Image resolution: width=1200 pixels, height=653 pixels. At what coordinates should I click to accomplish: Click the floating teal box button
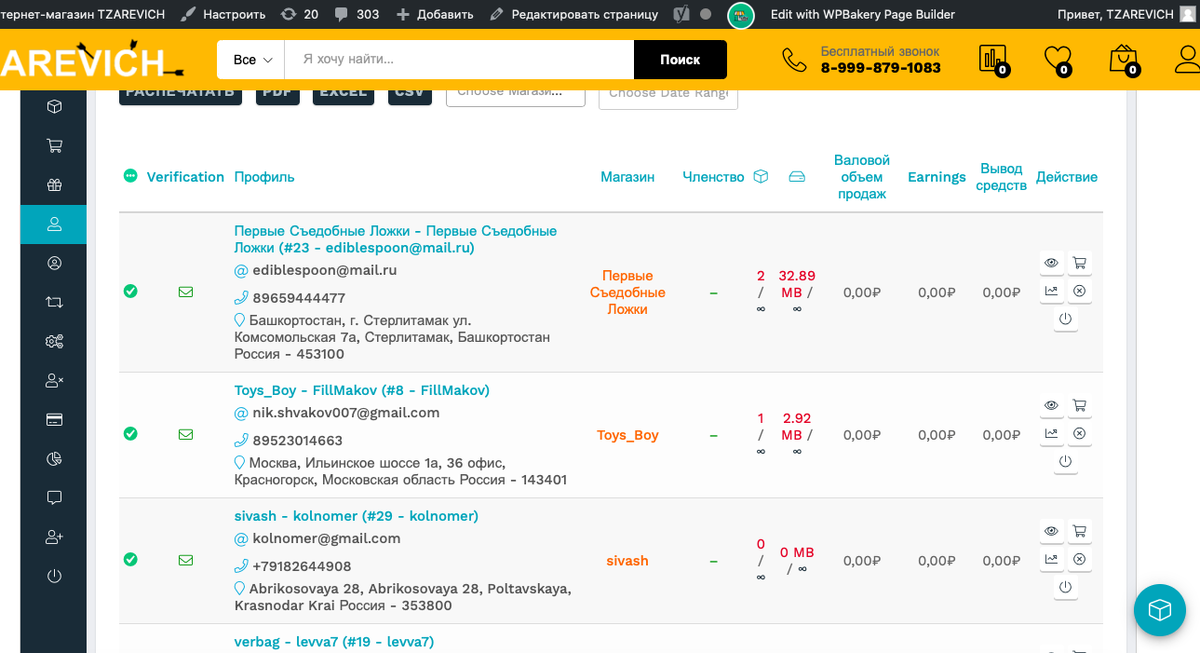click(x=1159, y=610)
